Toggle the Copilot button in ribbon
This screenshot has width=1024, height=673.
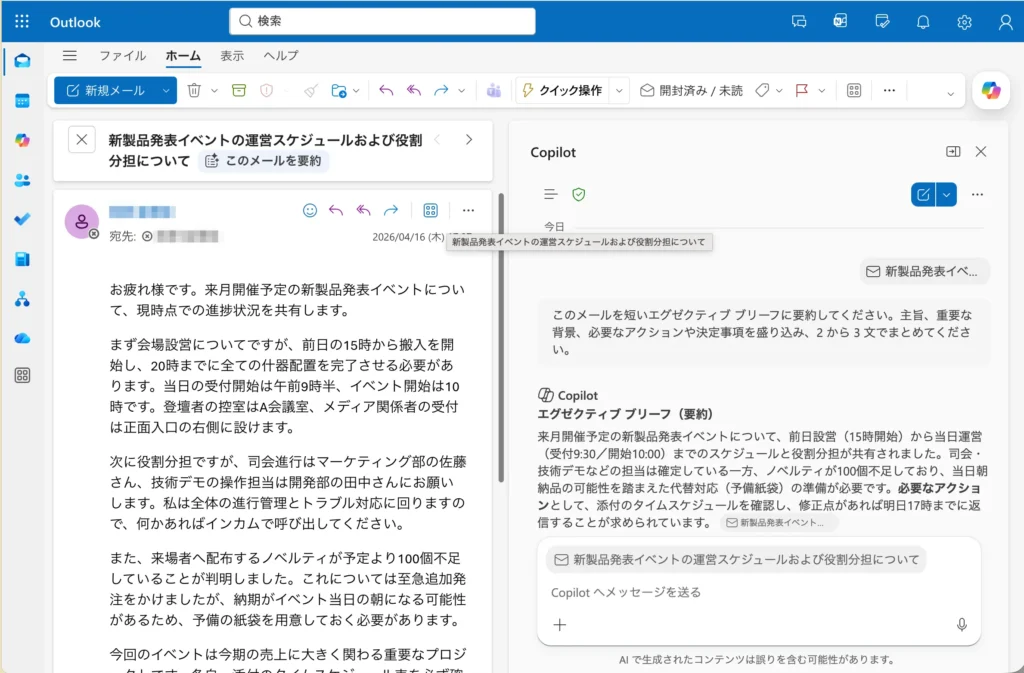(x=991, y=90)
